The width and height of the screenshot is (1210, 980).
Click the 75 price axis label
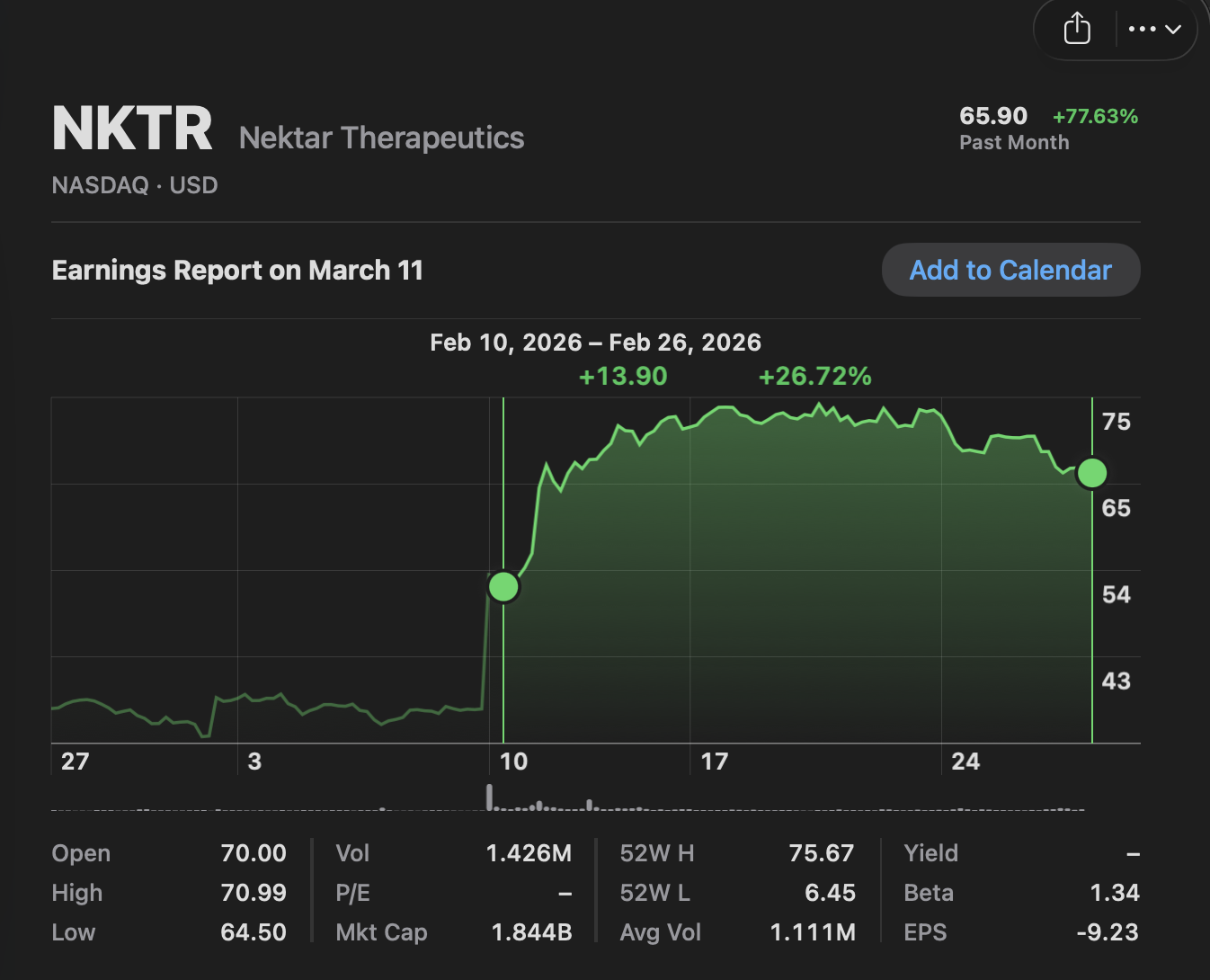point(1117,422)
